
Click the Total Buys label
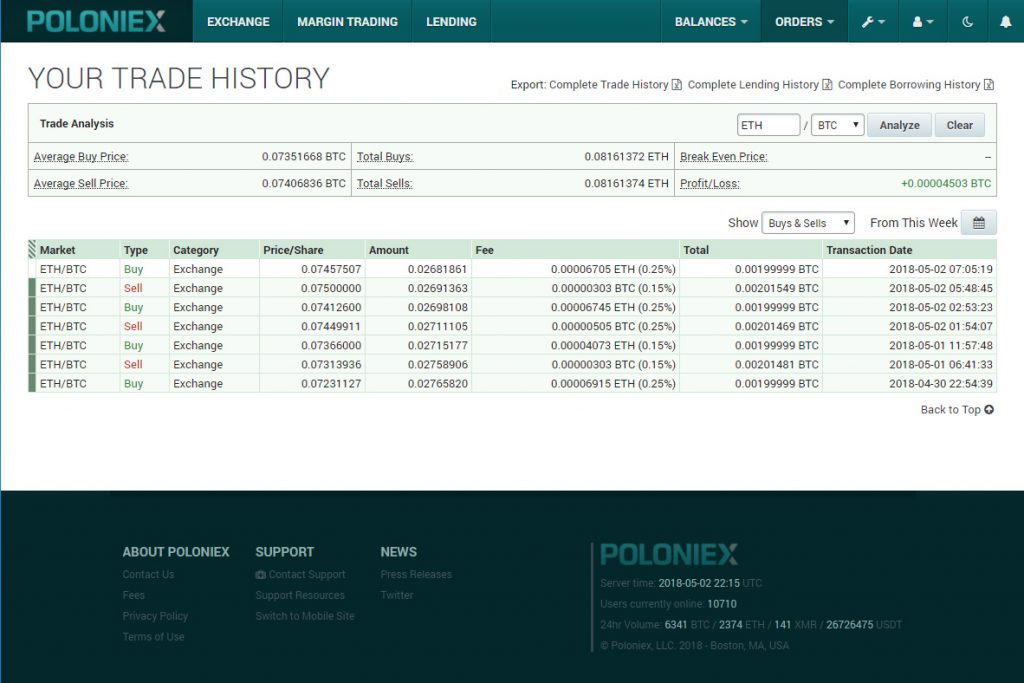point(385,157)
